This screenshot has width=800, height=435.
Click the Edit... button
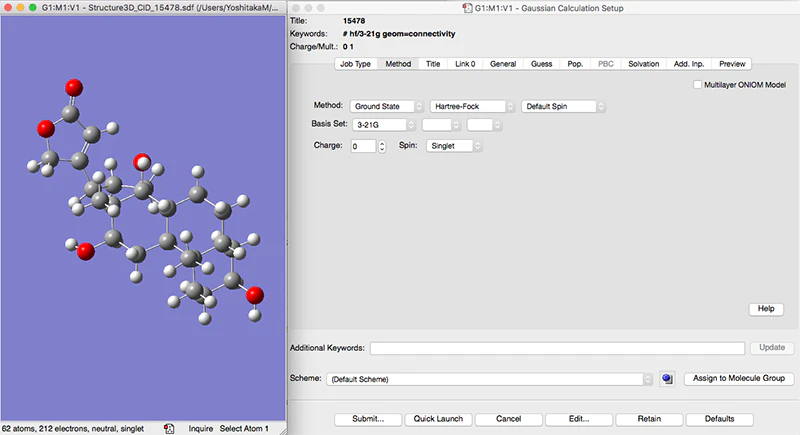pos(579,419)
